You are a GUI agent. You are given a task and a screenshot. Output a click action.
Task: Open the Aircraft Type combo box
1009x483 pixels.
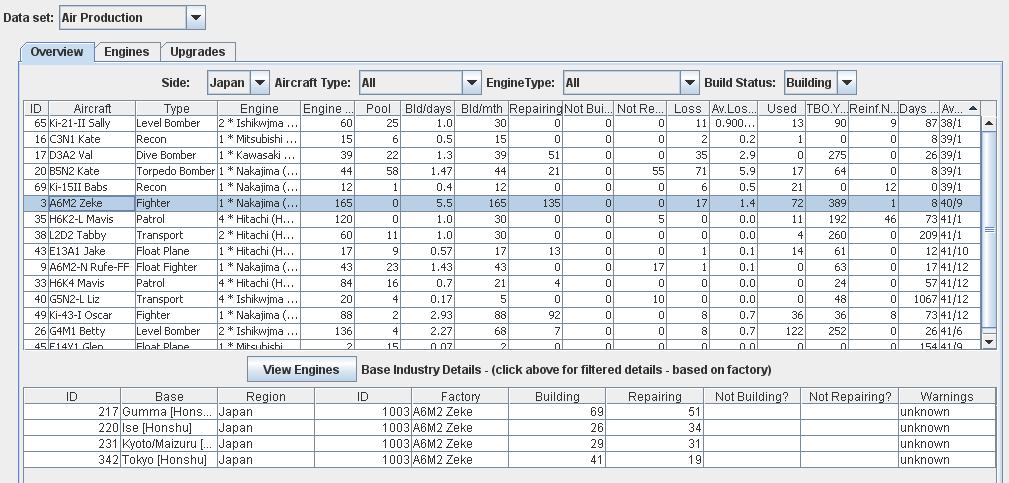[471, 83]
